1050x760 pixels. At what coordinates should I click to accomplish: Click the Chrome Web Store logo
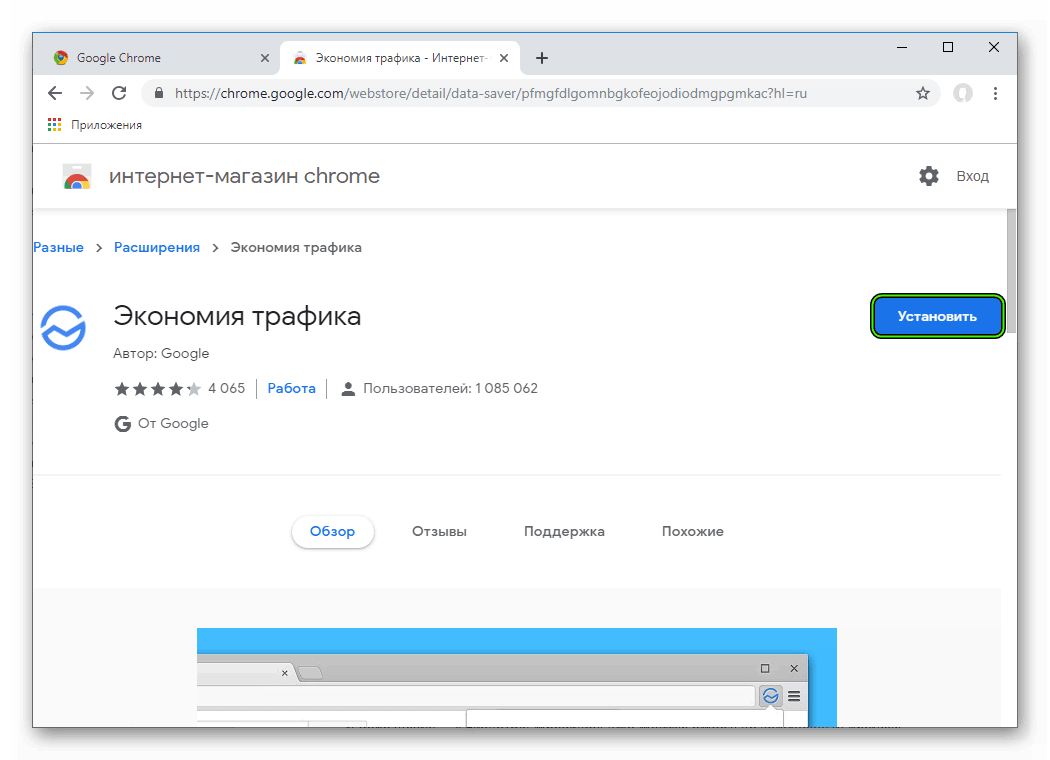pyautogui.click(x=77, y=176)
